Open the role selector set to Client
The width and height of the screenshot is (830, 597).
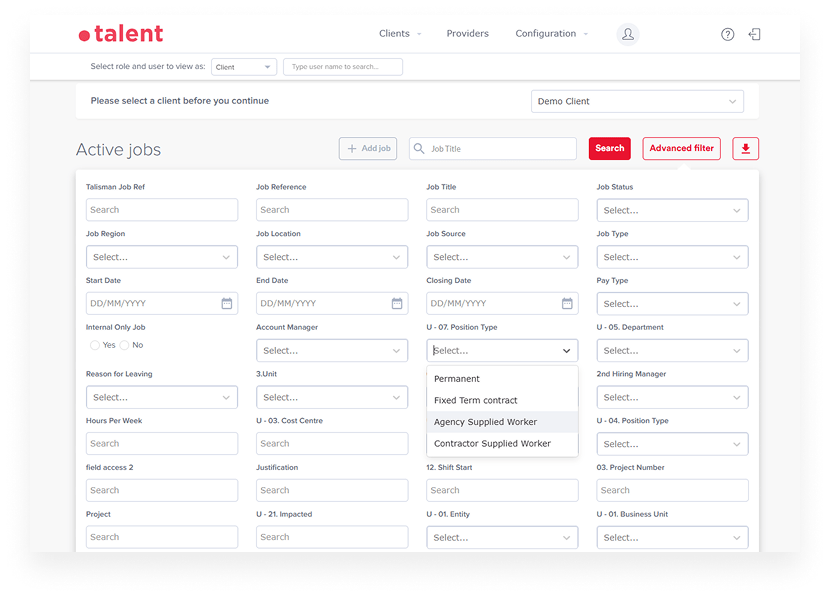click(x=243, y=67)
